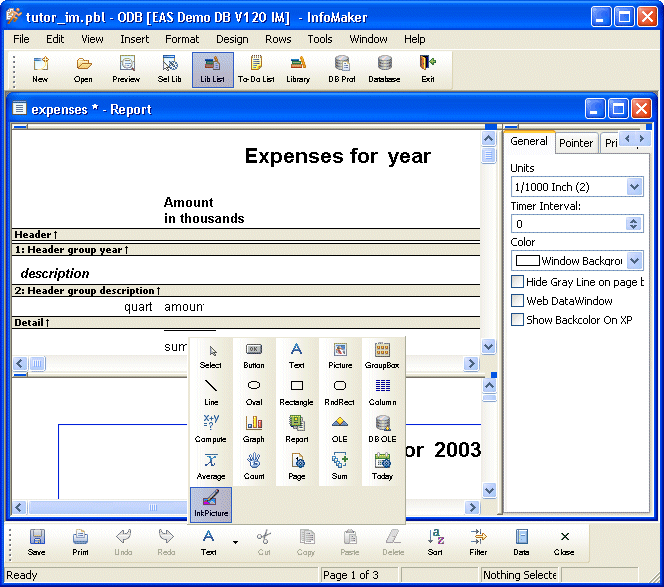The image size is (664, 587).
Task: Launch Preview from the toolbar
Action: pyautogui.click(x=126, y=70)
